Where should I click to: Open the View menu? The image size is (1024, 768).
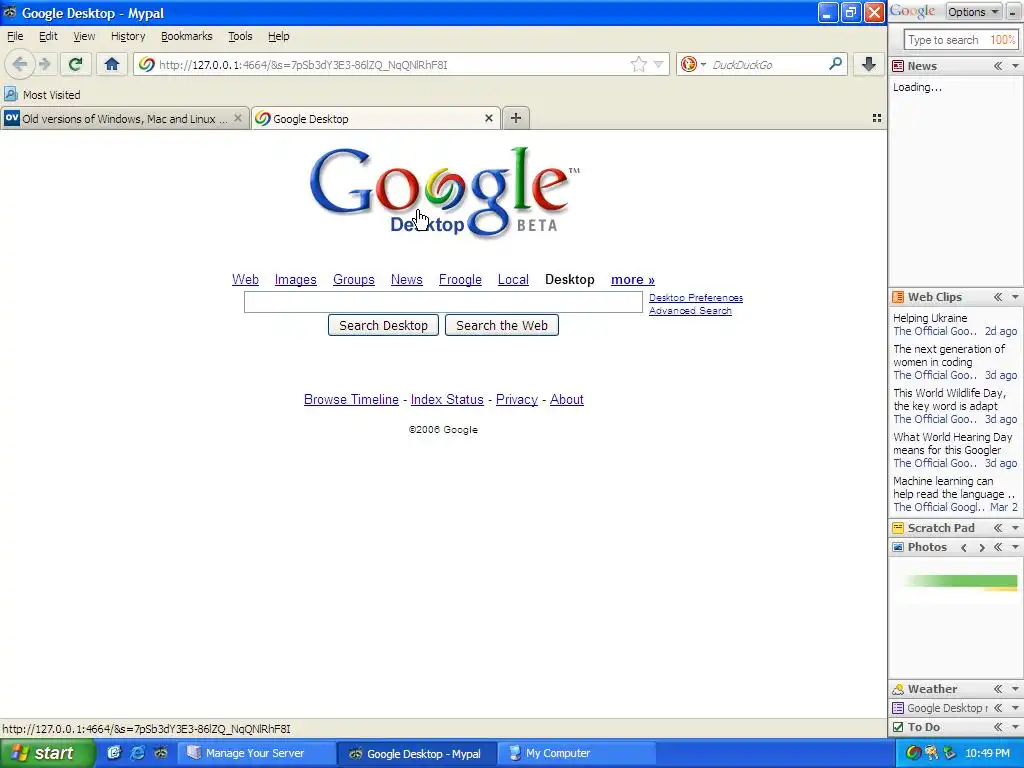(84, 36)
